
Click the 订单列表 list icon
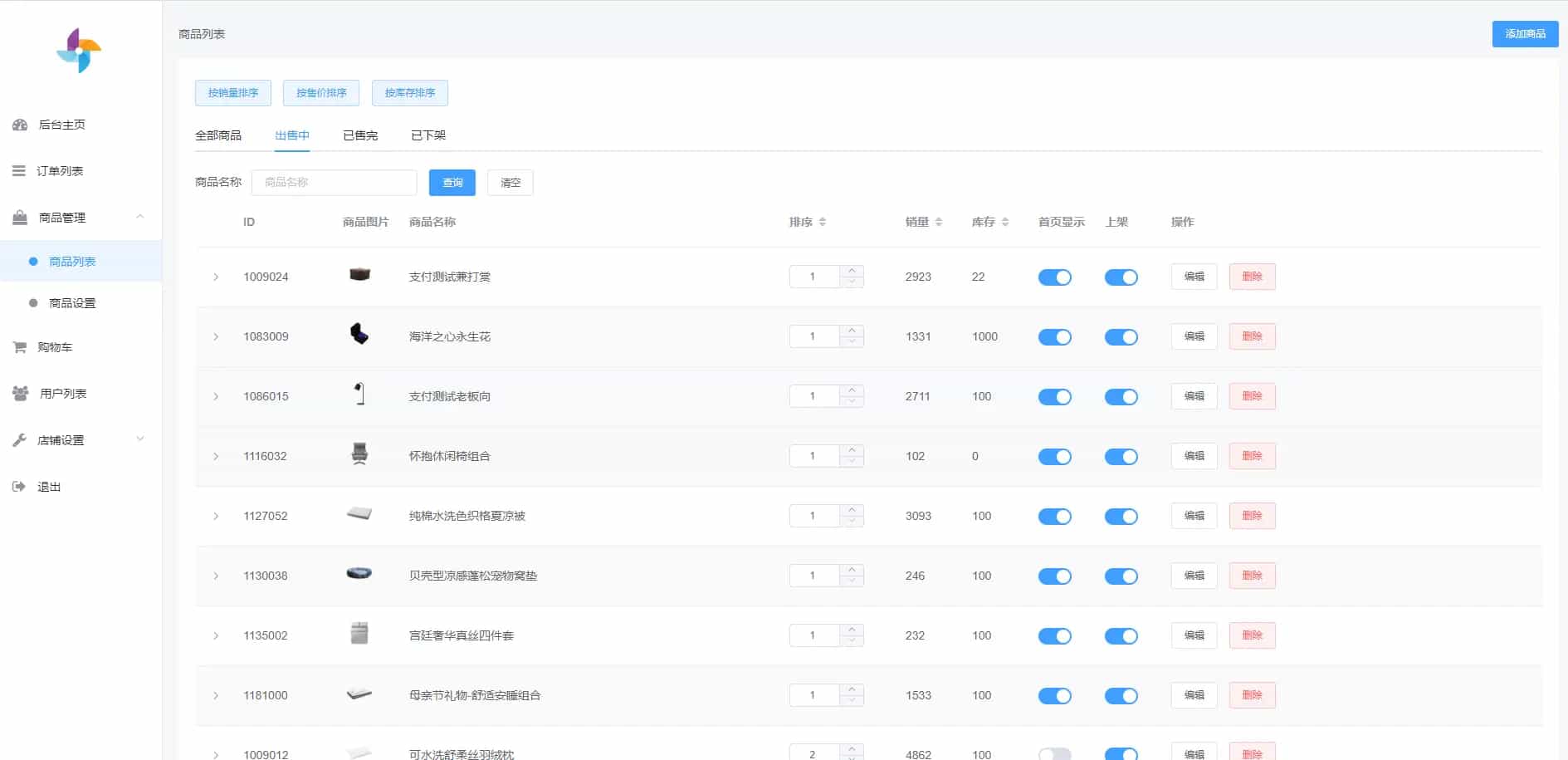[x=19, y=170]
